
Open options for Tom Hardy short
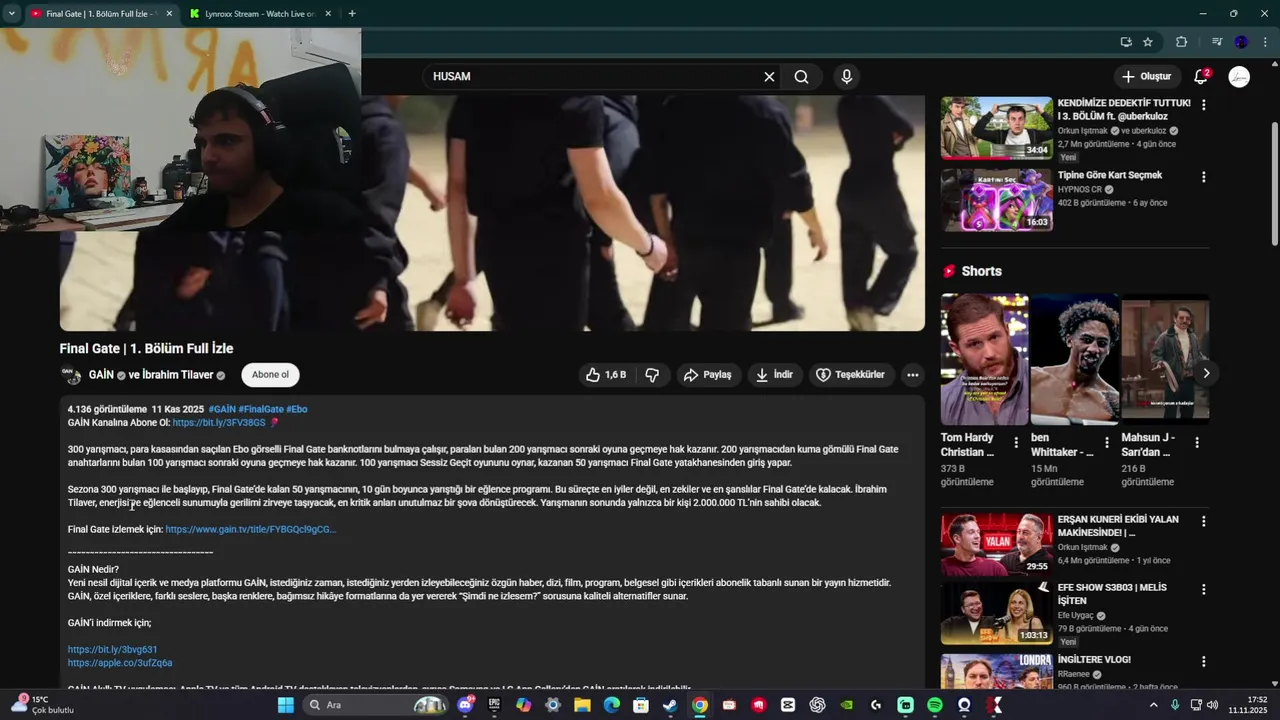[1016, 442]
